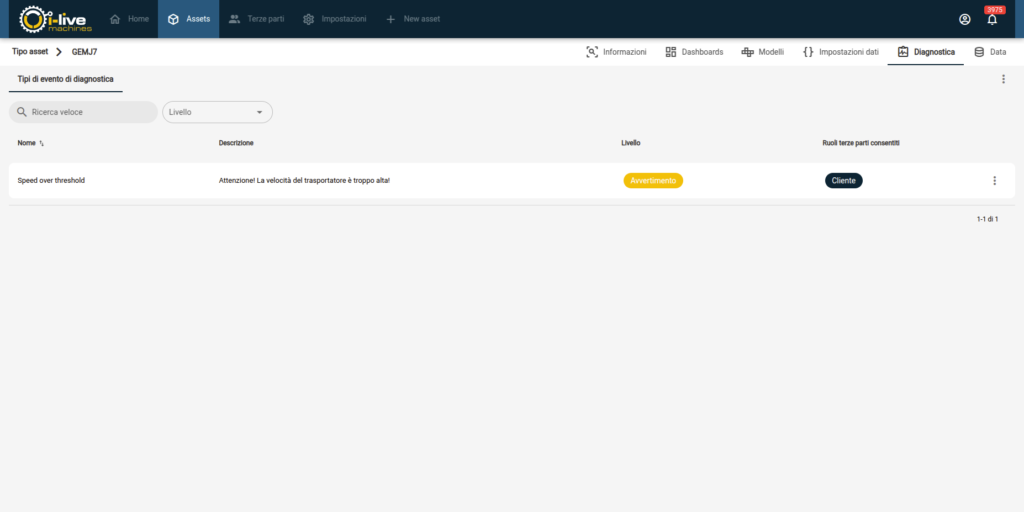Expand the Livello filter dropdown
Image resolution: width=1024 pixels, height=512 pixels.
[259, 112]
